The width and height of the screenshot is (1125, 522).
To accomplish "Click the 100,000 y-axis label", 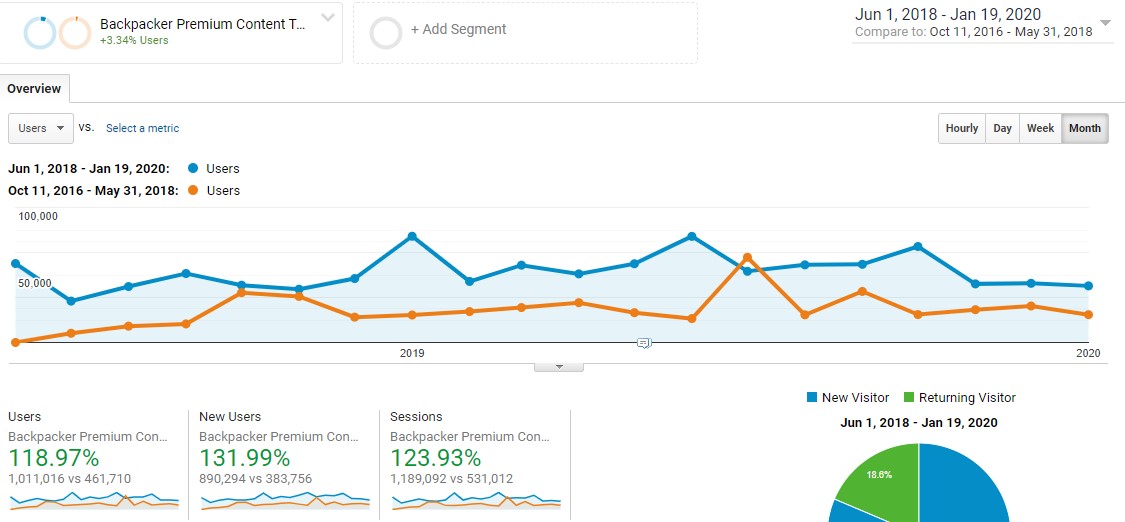I will pos(38,217).
